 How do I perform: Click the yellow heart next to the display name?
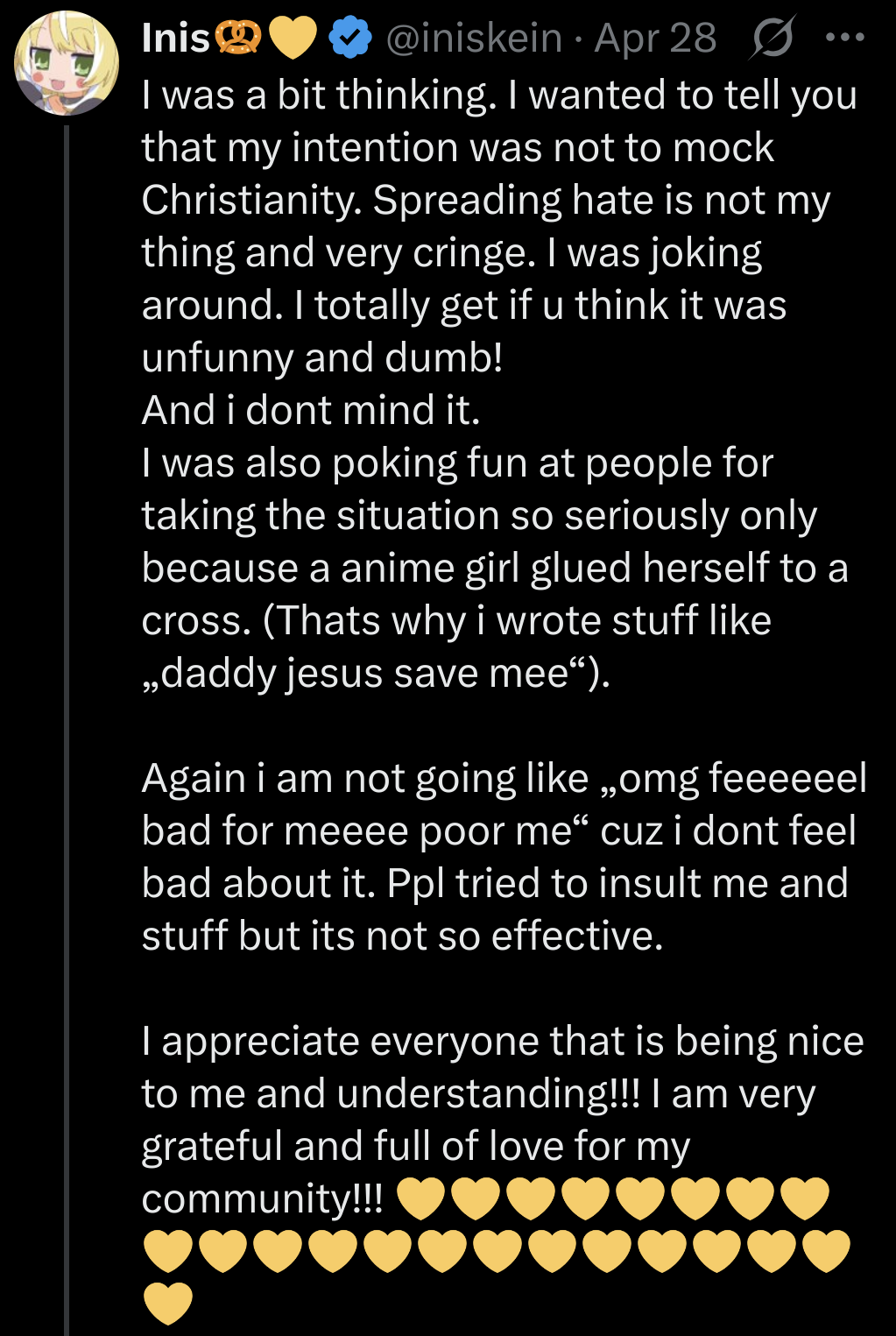(292, 39)
